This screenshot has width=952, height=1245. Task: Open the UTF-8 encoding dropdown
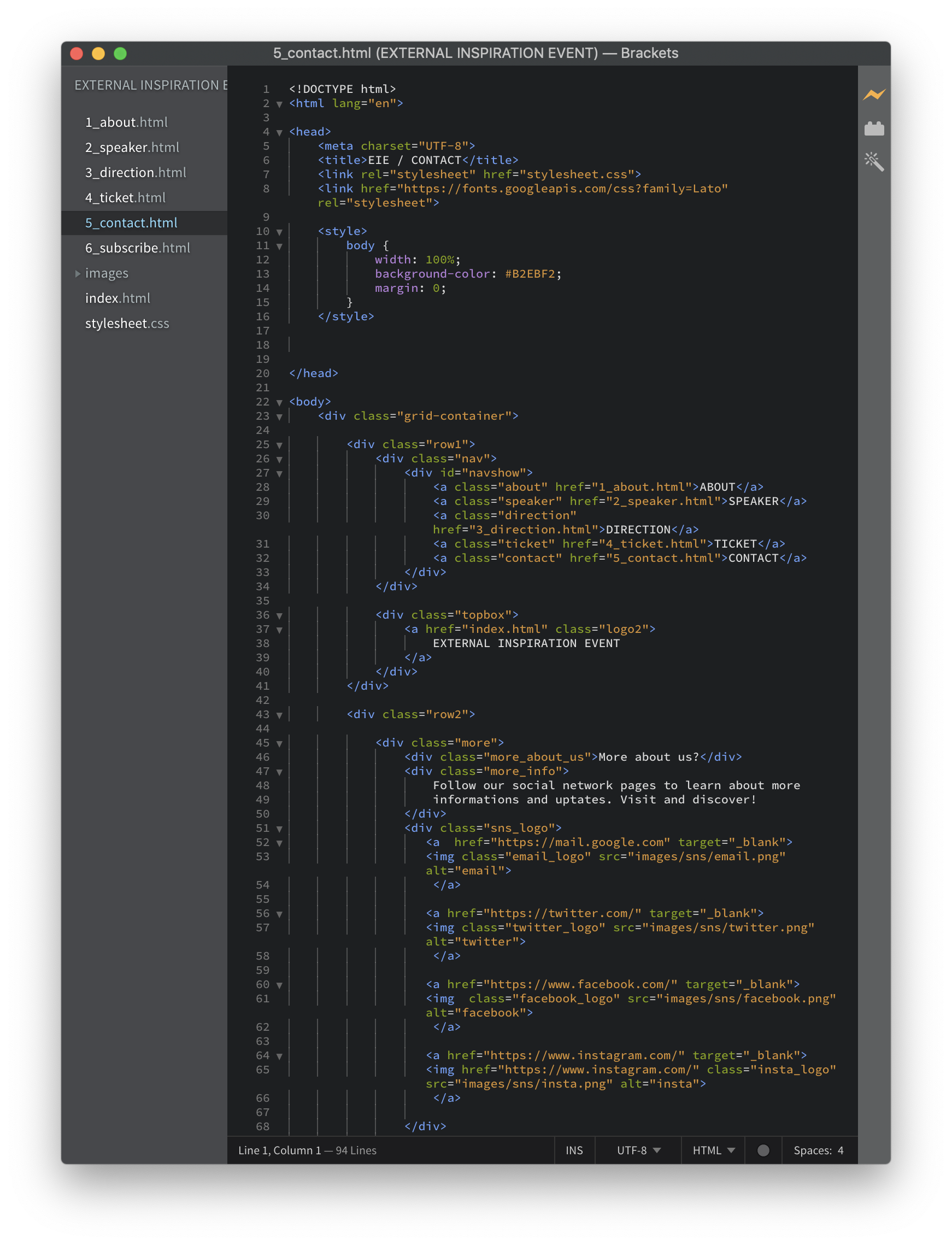click(x=638, y=1150)
